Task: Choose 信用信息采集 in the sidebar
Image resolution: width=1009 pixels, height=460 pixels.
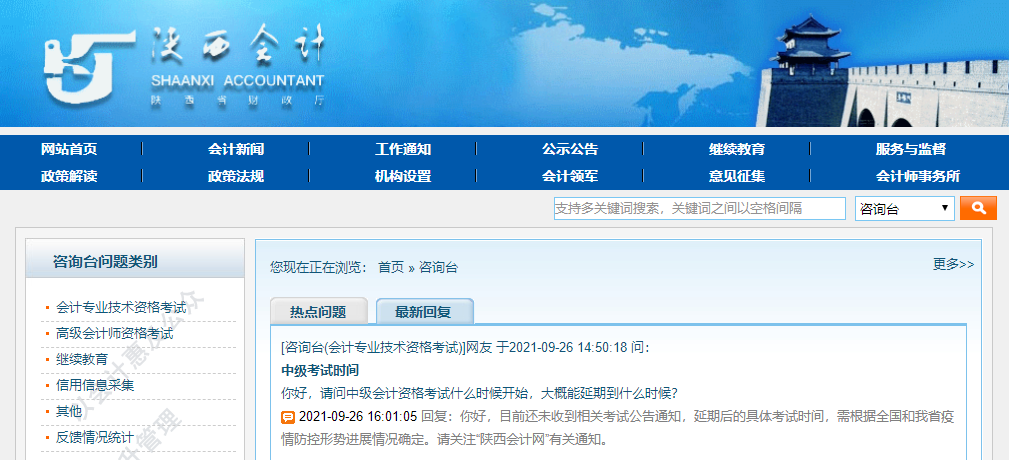Action: (95, 385)
